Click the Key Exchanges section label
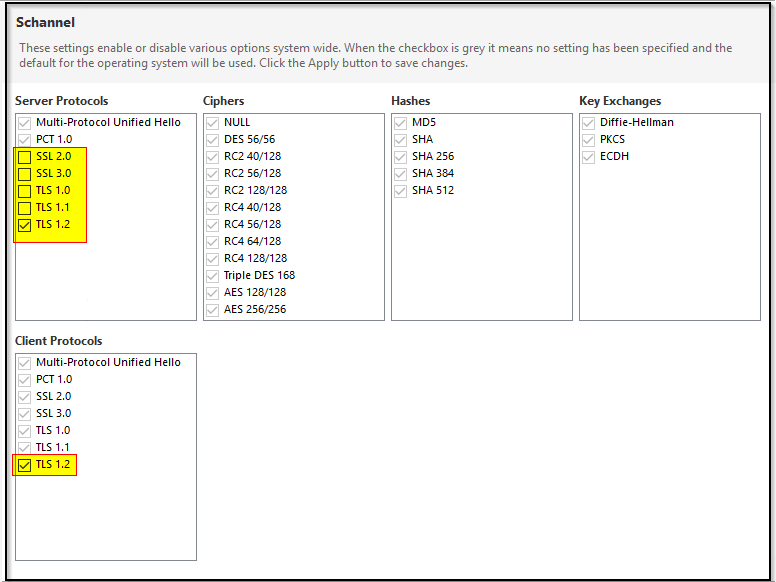The width and height of the screenshot is (776, 582). pos(620,101)
